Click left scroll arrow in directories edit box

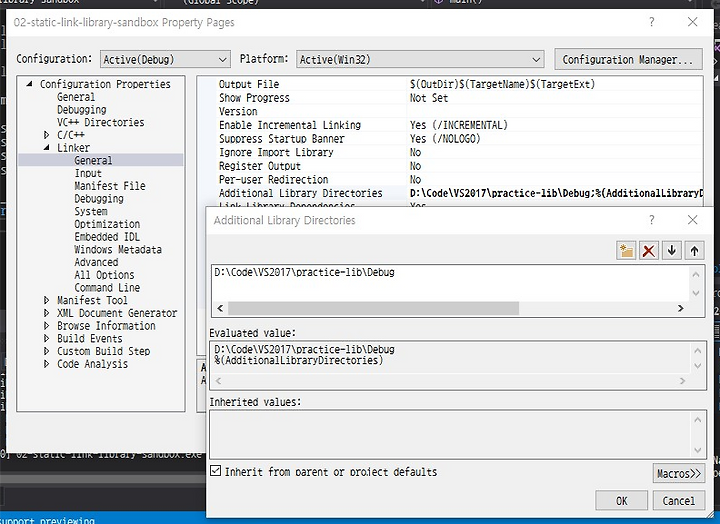[x=220, y=308]
